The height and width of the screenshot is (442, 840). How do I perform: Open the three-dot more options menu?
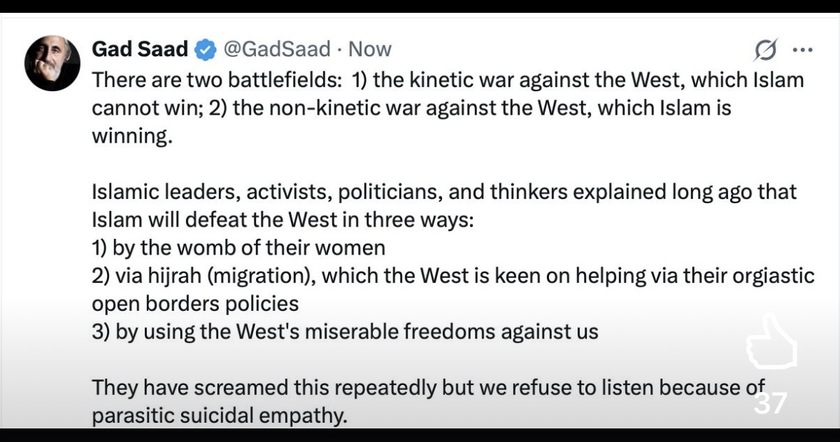802,50
